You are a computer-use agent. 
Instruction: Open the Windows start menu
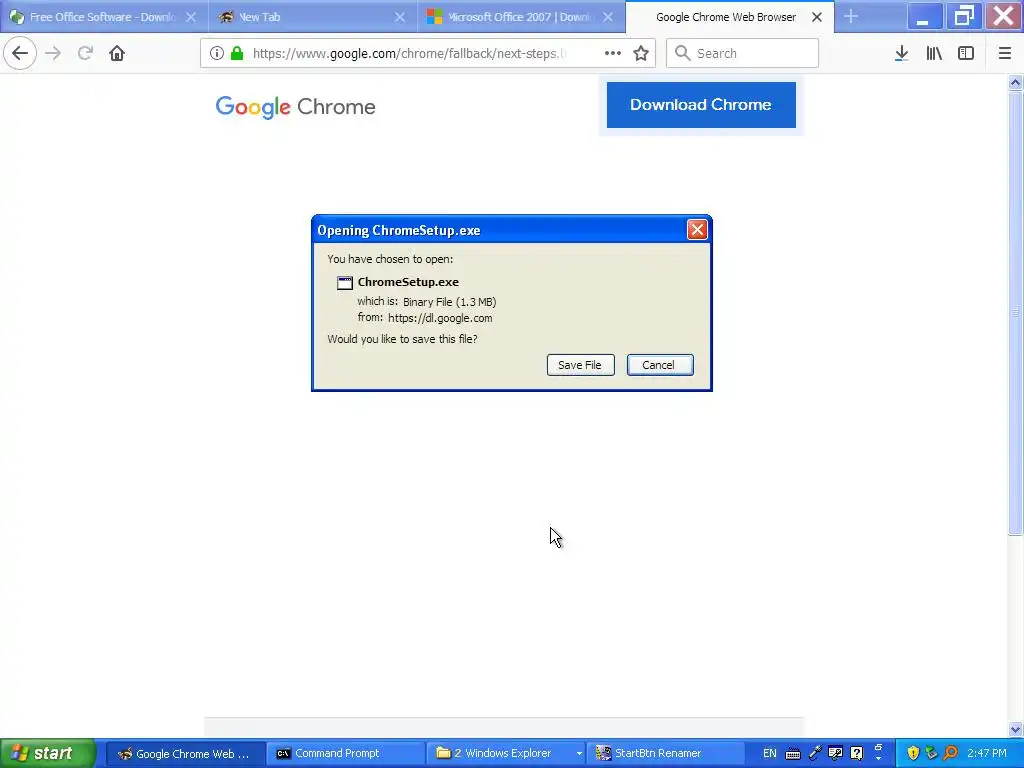(x=47, y=753)
